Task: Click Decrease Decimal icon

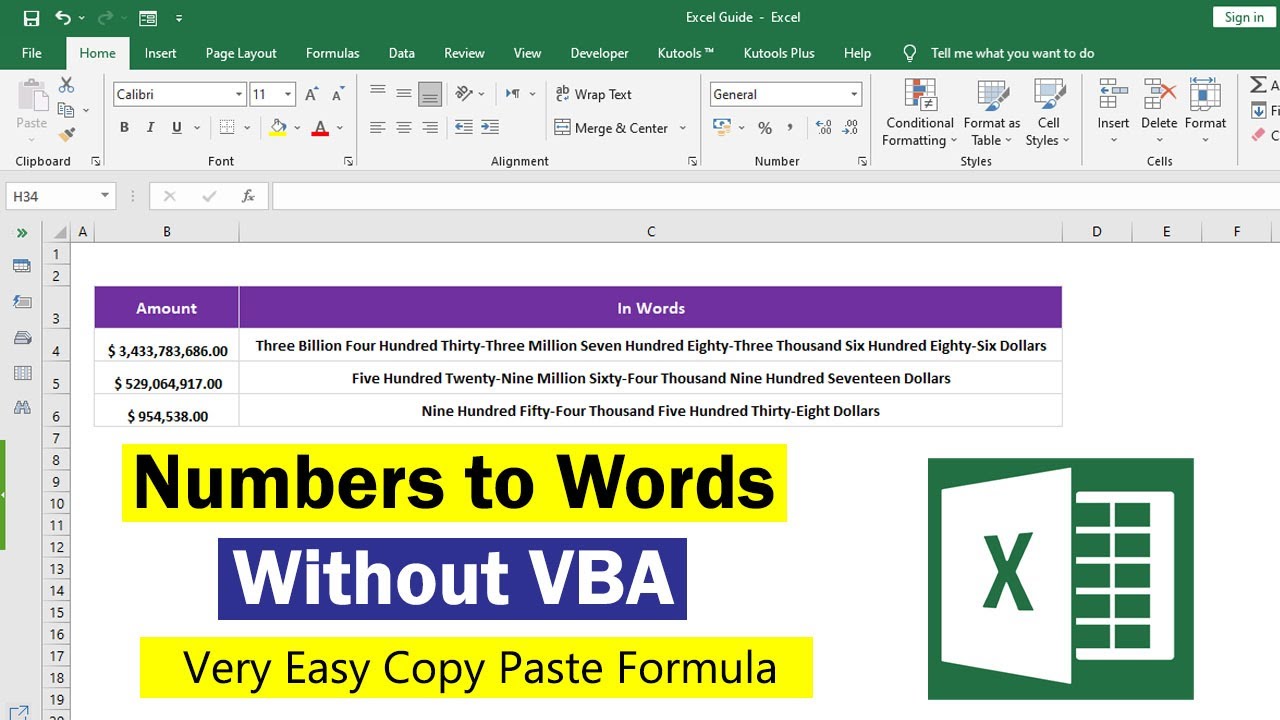Action: [x=850, y=127]
